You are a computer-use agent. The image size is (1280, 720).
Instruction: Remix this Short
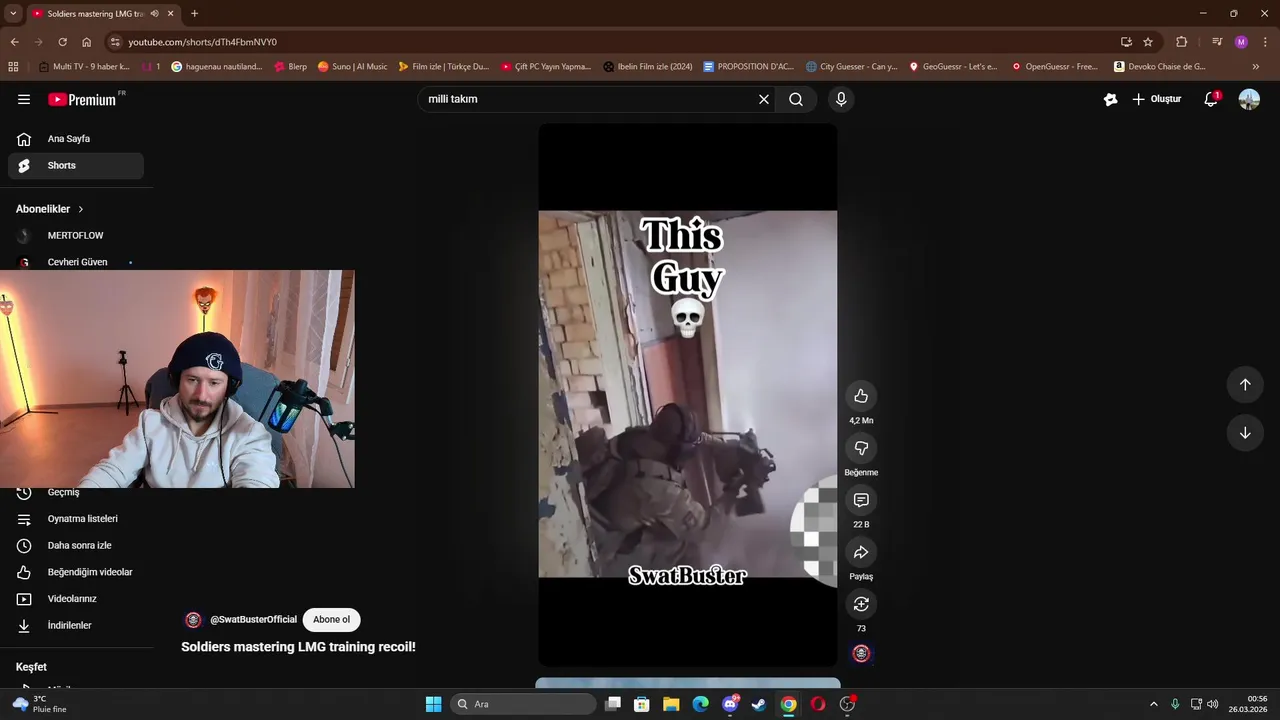pyautogui.click(x=861, y=604)
